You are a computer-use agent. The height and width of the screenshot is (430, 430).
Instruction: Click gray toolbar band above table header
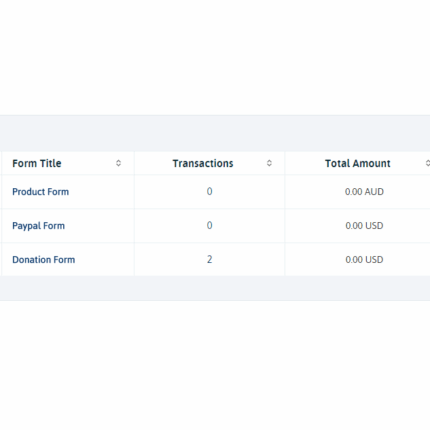pos(215,134)
